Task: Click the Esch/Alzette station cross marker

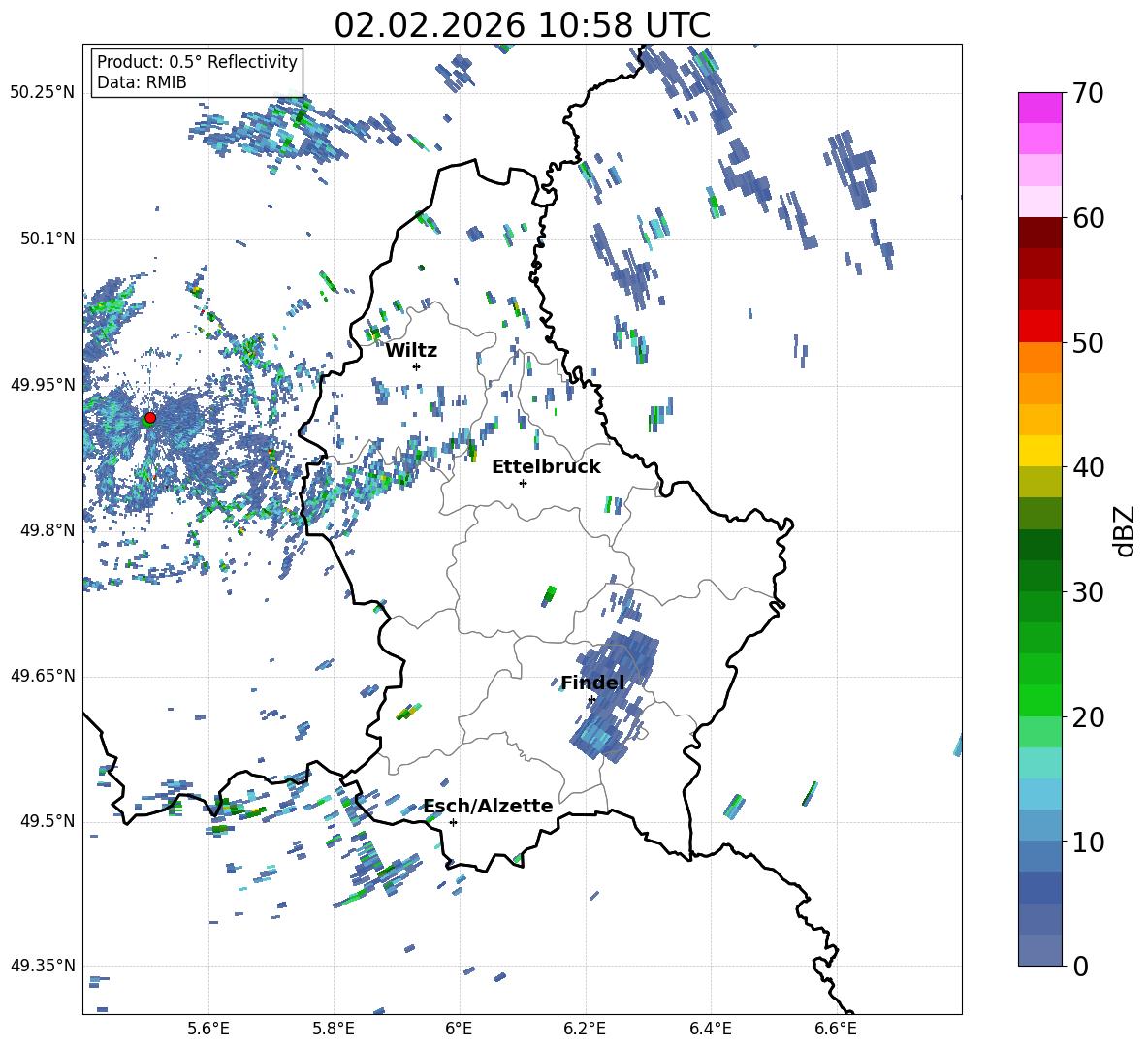Action: point(453,822)
